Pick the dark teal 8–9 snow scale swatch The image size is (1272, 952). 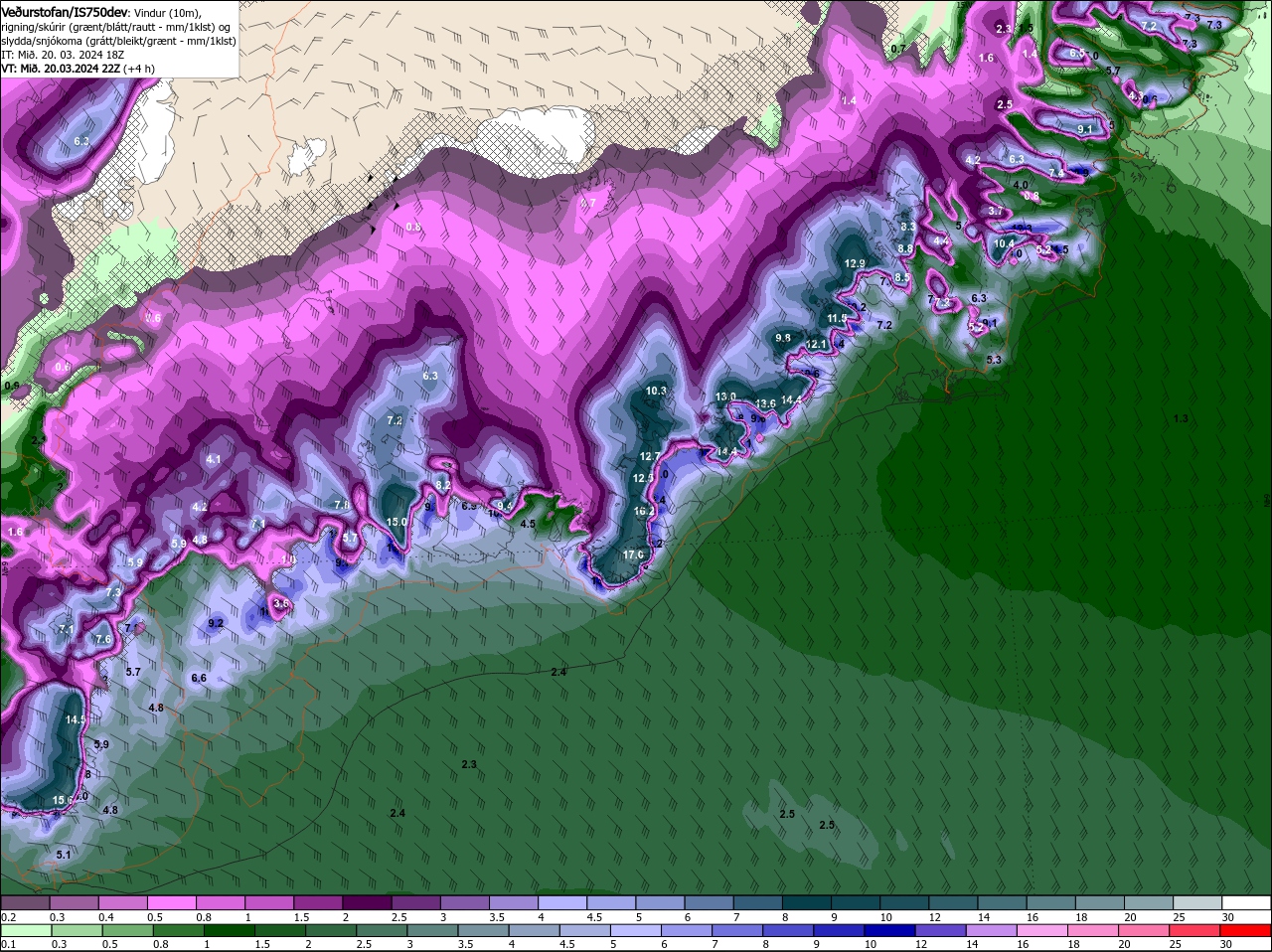click(x=807, y=902)
